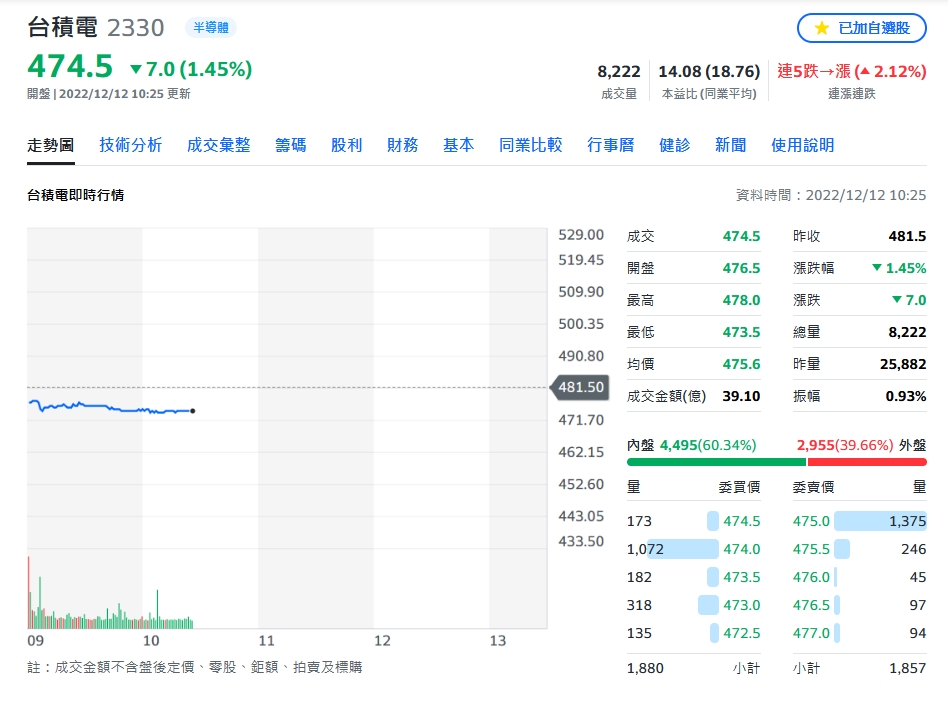Click the 本益比 value 14.08 (18.76)
The height and width of the screenshot is (701, 948).
(x=709, y=71)
